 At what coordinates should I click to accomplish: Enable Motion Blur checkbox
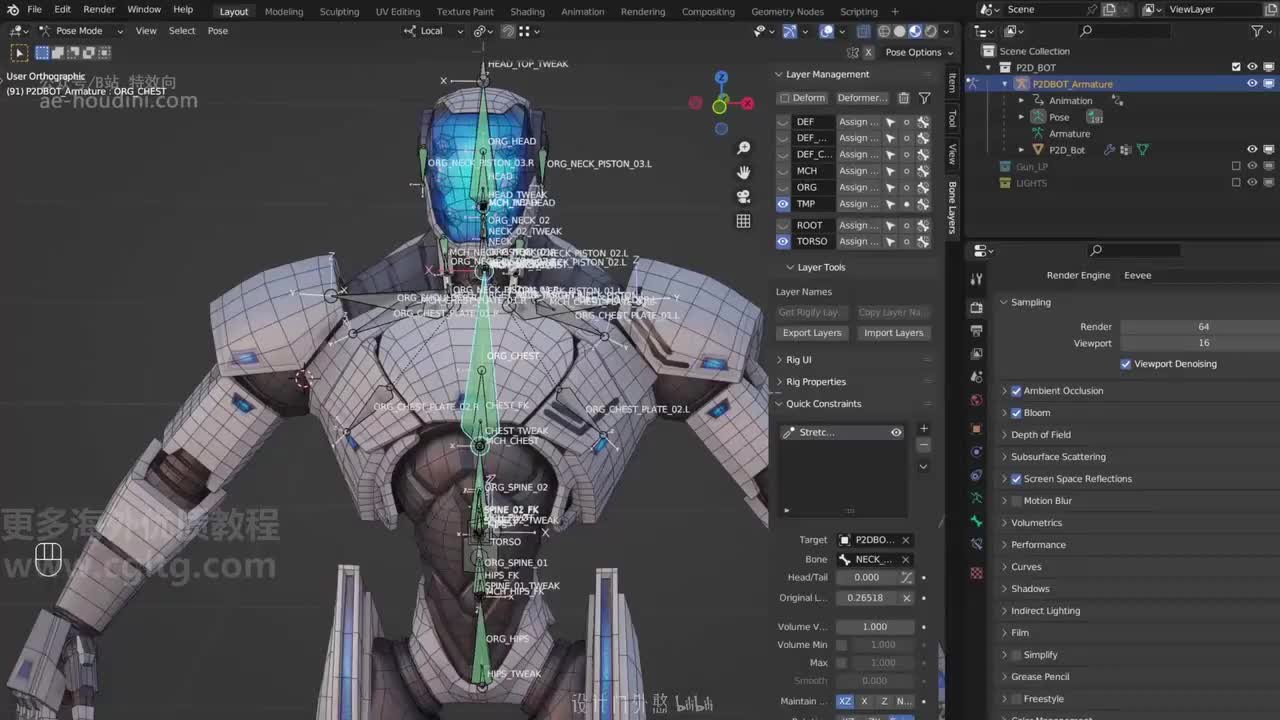pos(1016,501)
